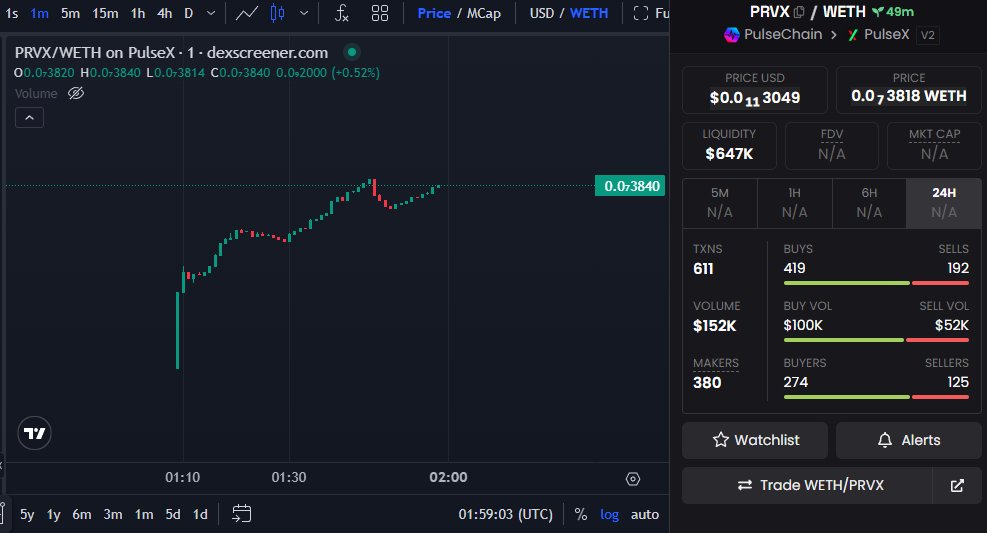Screen dimensions: 987x533
Task: Copy the PRVX token address icon
Action: (x=799, y=12)
